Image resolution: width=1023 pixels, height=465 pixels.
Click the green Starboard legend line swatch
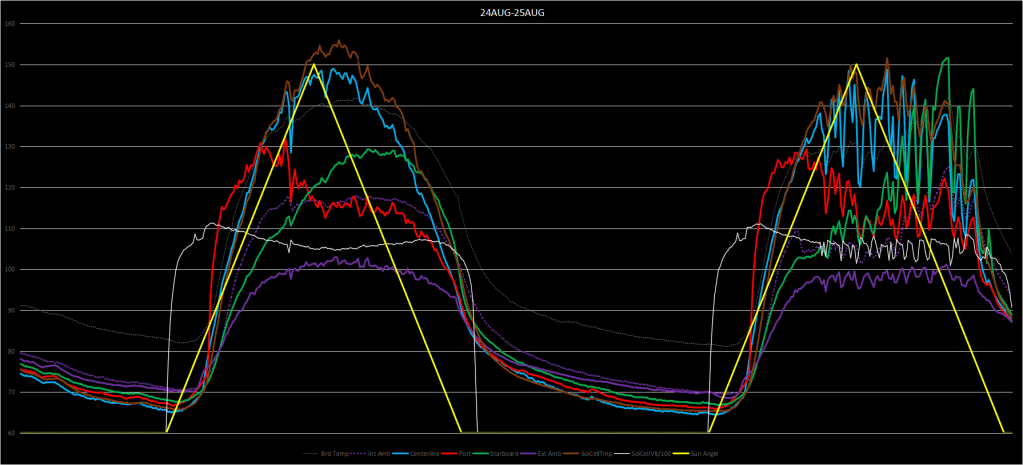click(480, 453)
